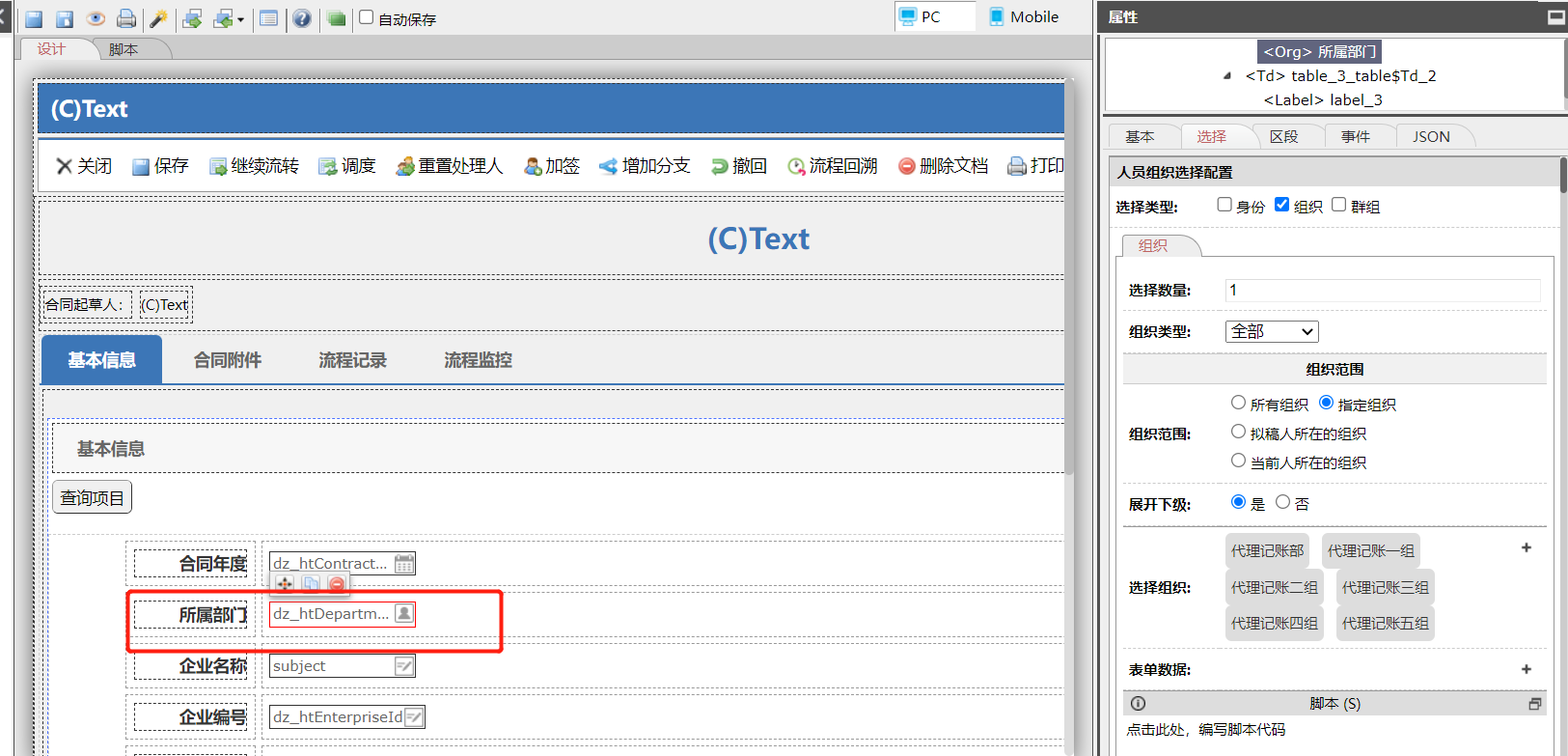Image resolution: width=1568 pixels, height=756 pixels.
Task: Switch to PC view mode
Action: coord(935,16)
